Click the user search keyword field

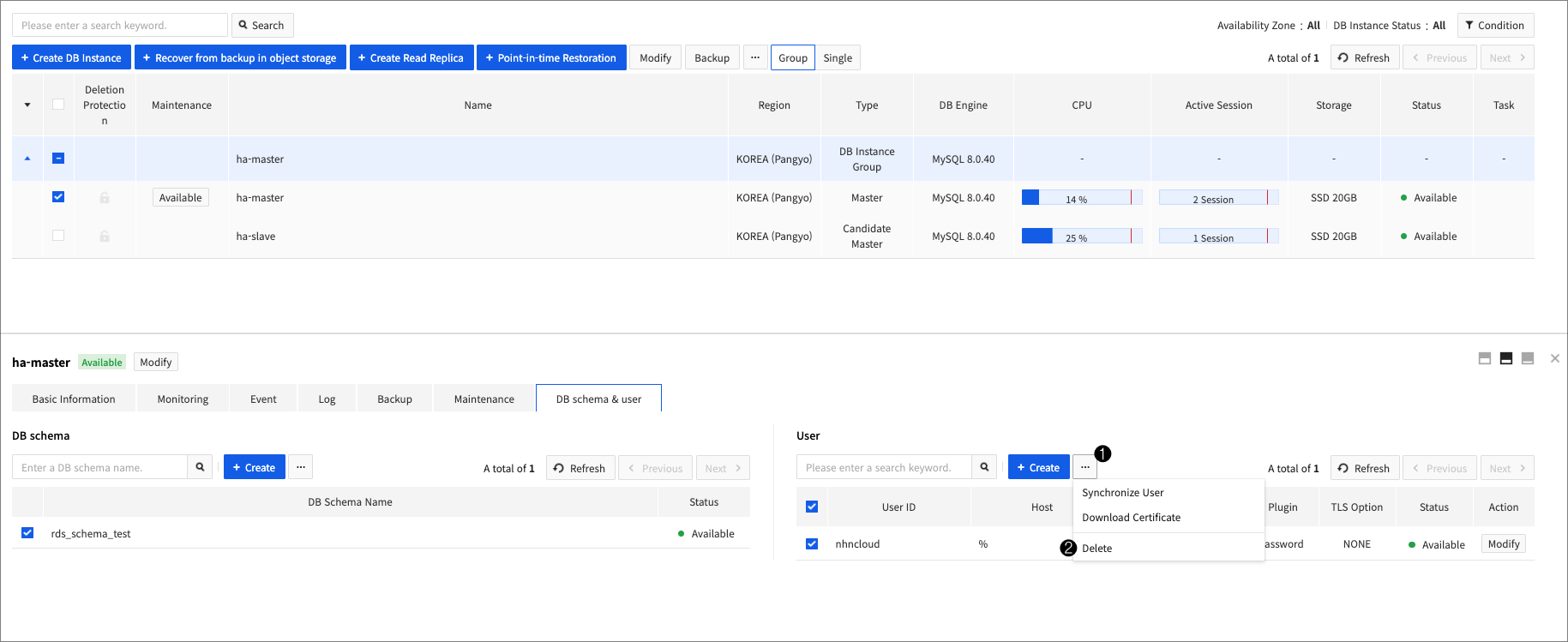pos(884,467)
